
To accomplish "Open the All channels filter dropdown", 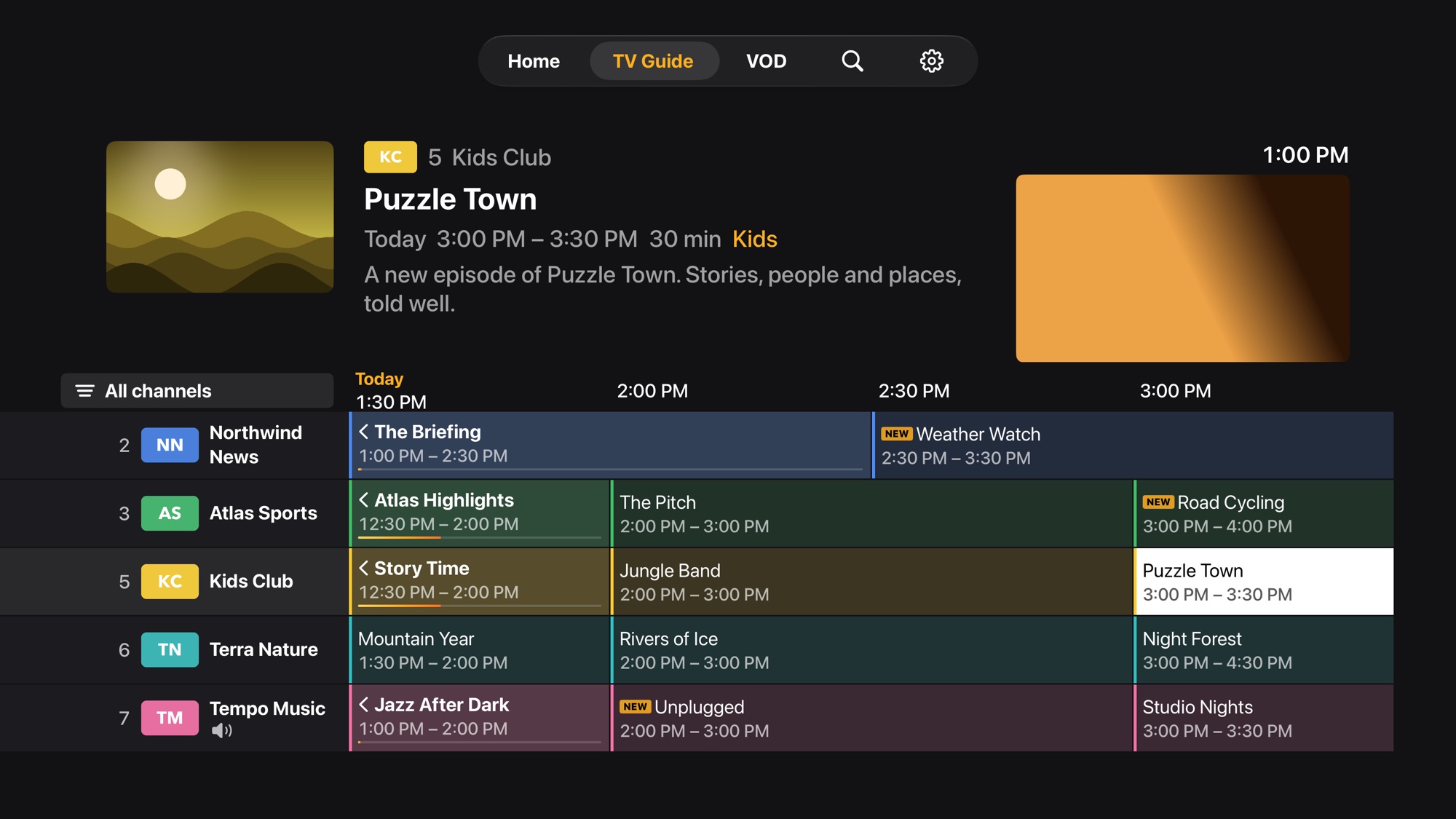I will tap(197, 391).
